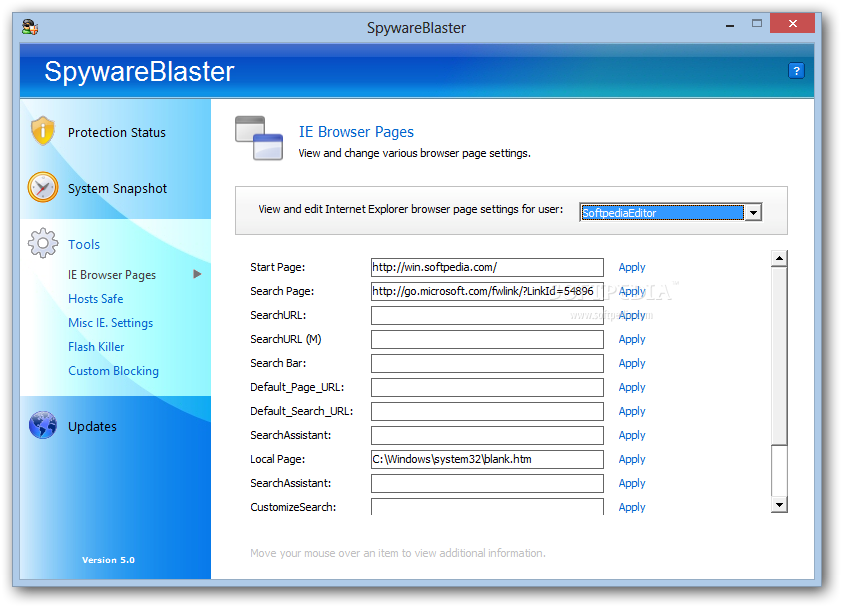Apply the first SearchAssistant setting
This screenshot has width=842, height=607.
point(632,435)
